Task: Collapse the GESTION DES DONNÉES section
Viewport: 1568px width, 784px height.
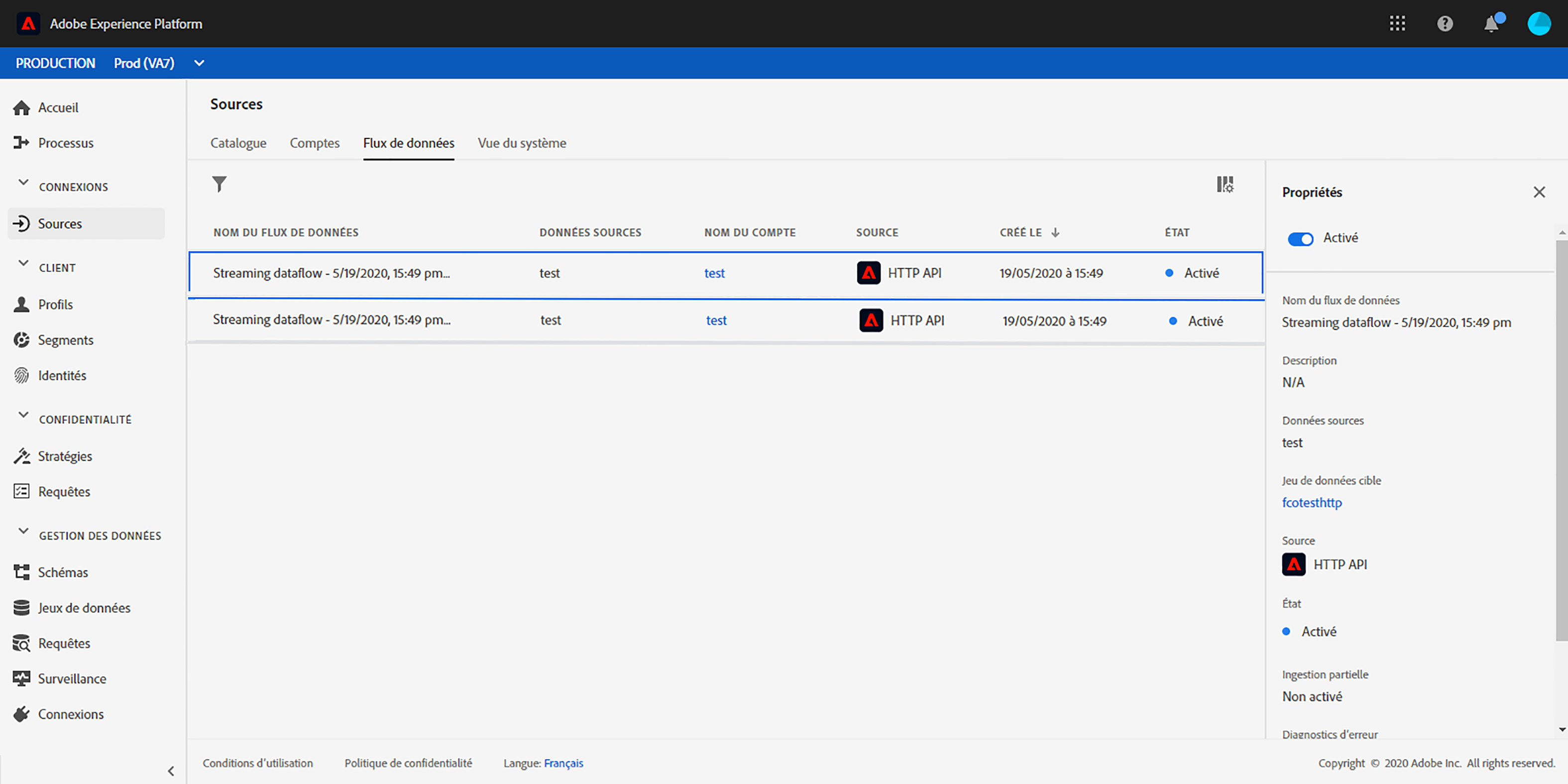Action: (24, 531)
